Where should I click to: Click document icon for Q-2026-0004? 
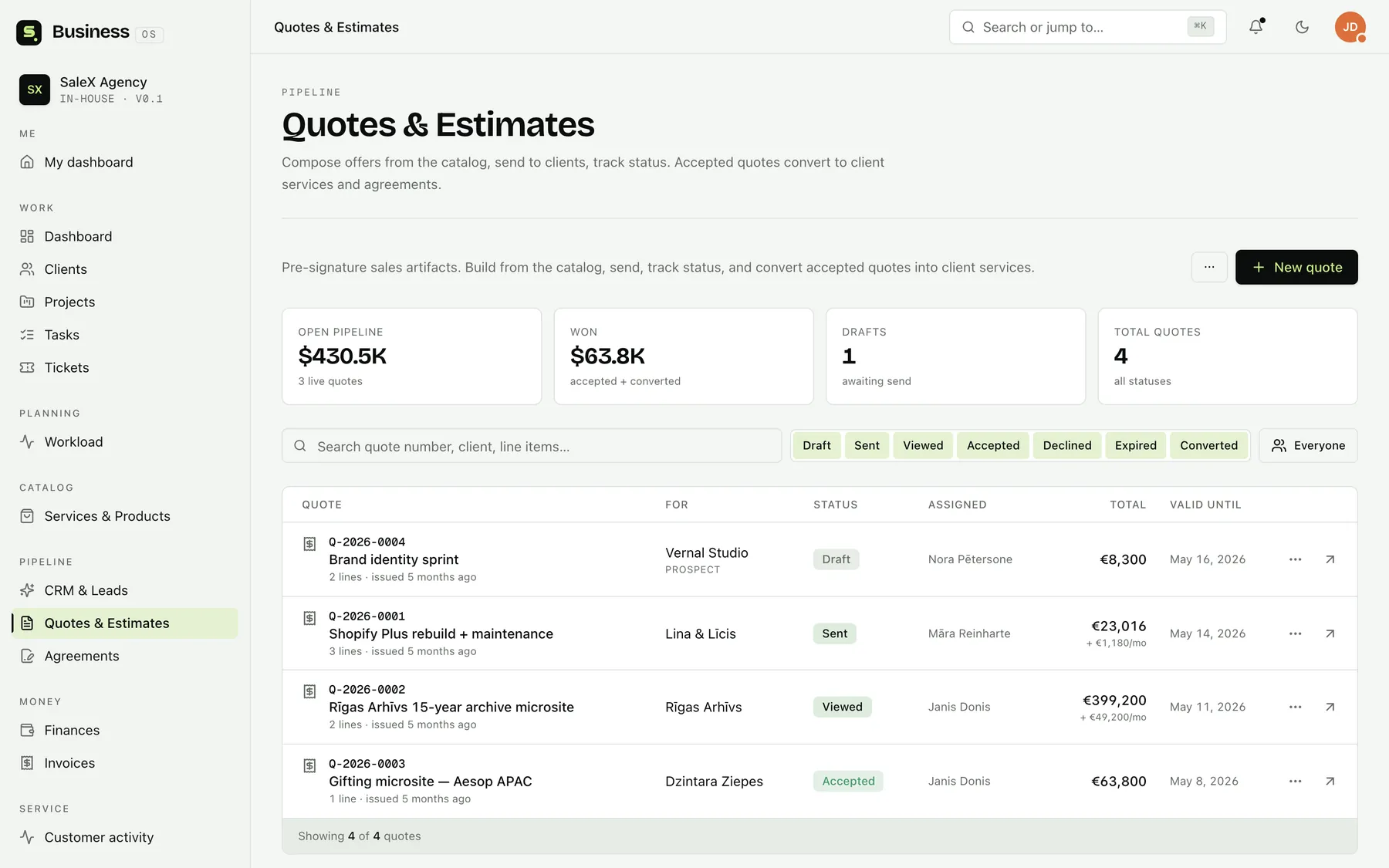(309, 544)
